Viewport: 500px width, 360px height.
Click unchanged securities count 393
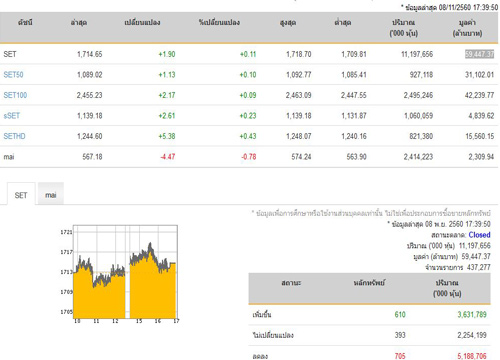click(400, 335)
